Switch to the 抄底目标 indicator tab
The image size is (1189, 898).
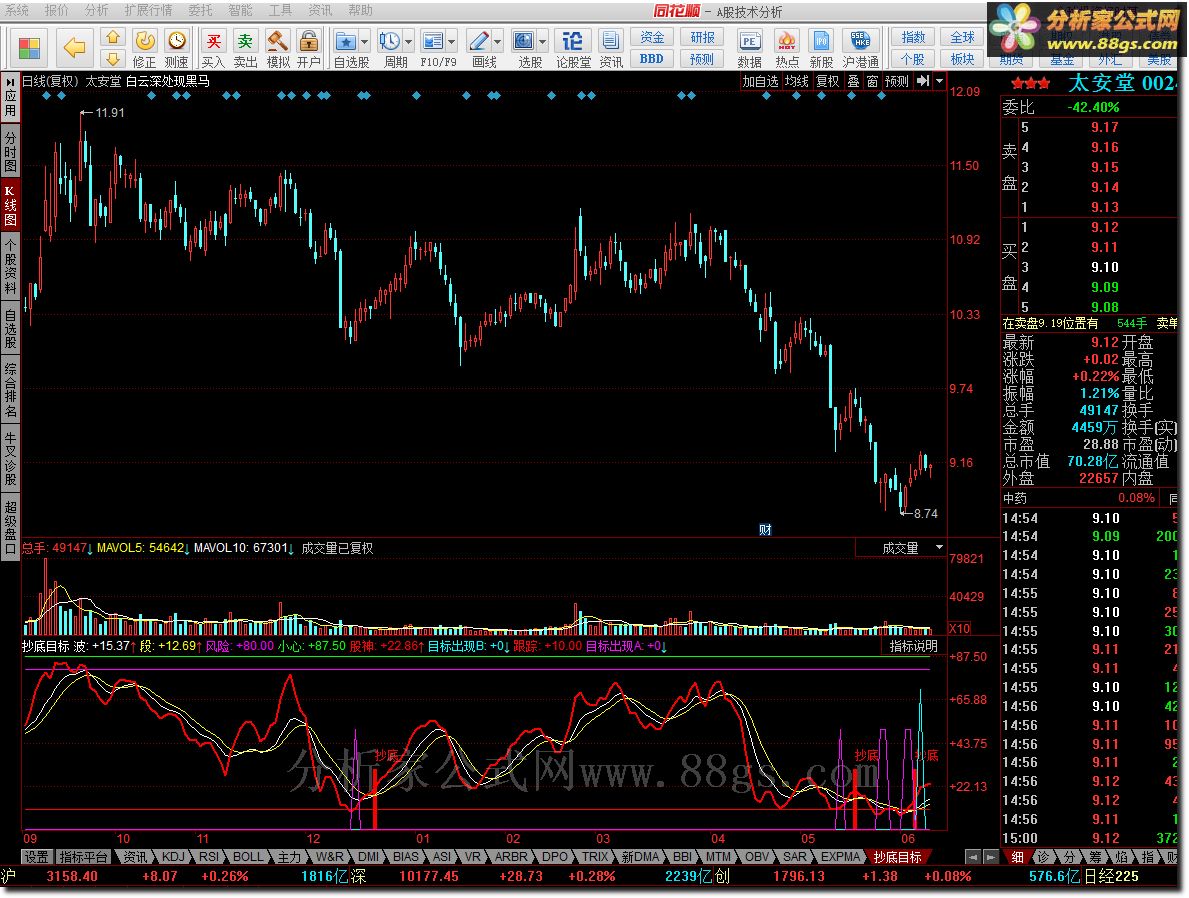pos(897,857)
